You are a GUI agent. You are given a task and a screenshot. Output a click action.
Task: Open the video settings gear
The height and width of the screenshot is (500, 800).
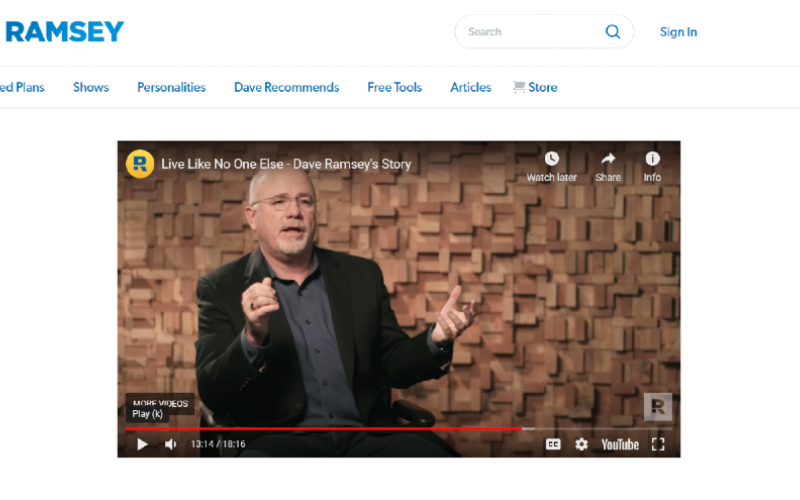click(581, 444)
